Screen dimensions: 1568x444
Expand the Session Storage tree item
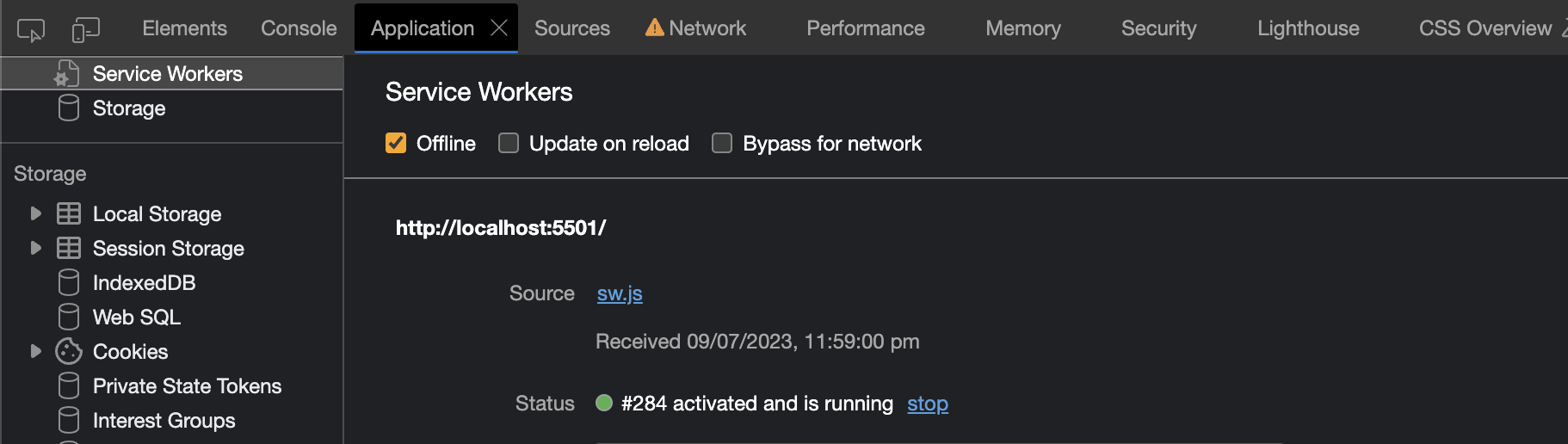pos(35,248)
